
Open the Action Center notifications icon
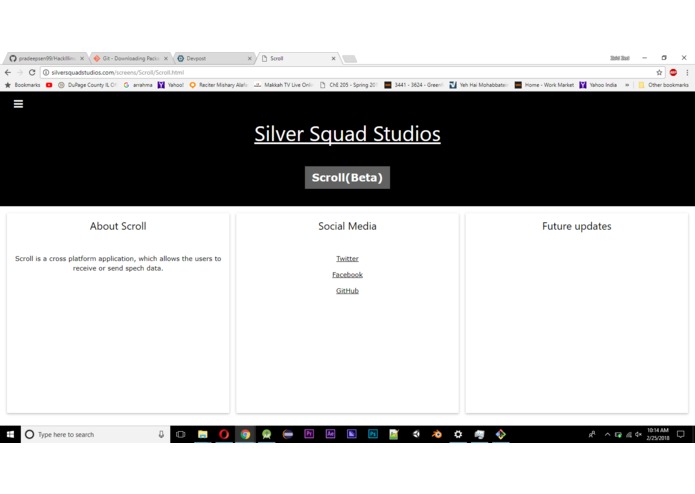[x=681, y=435]
